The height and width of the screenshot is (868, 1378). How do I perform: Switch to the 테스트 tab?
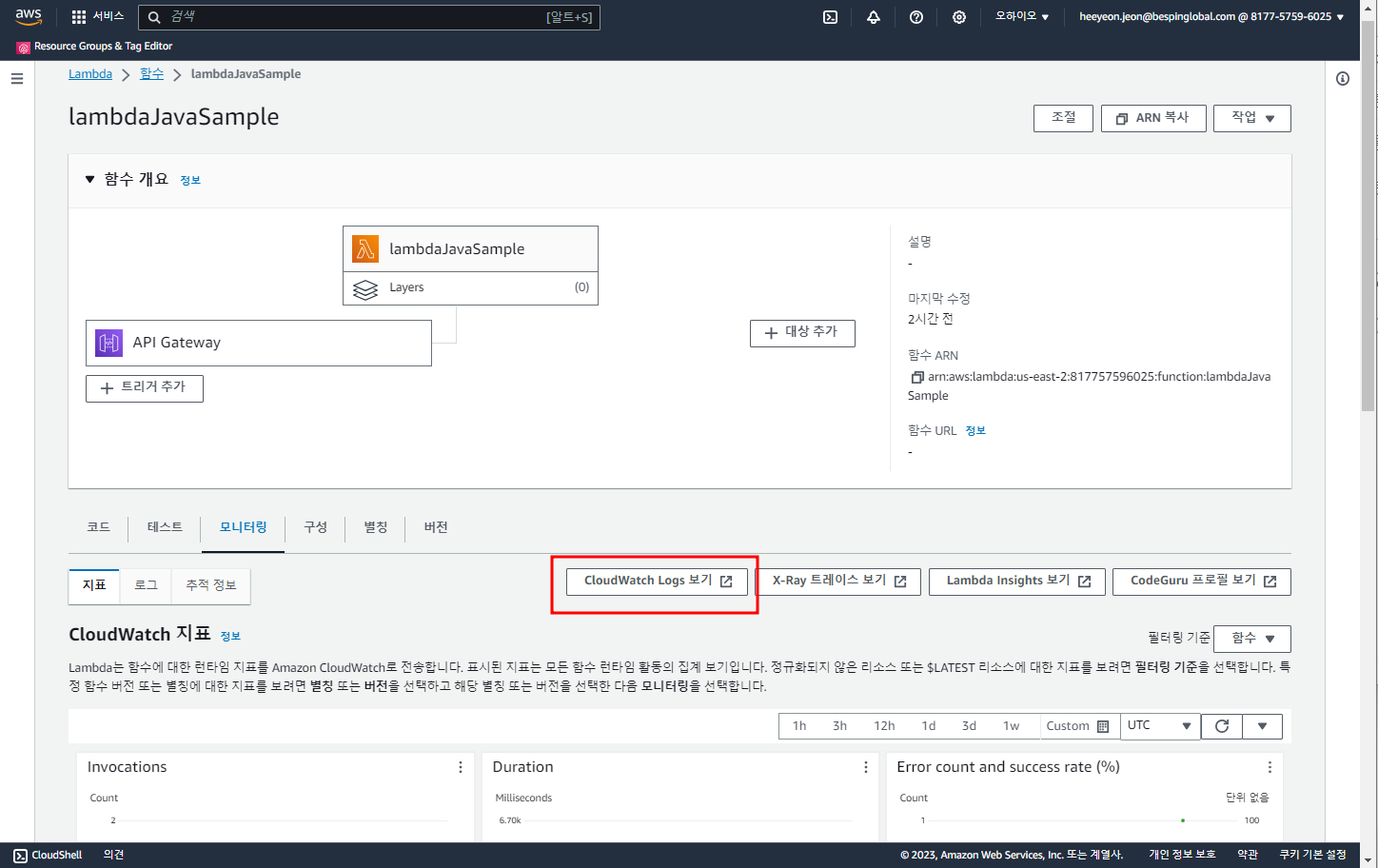[165, 527]
